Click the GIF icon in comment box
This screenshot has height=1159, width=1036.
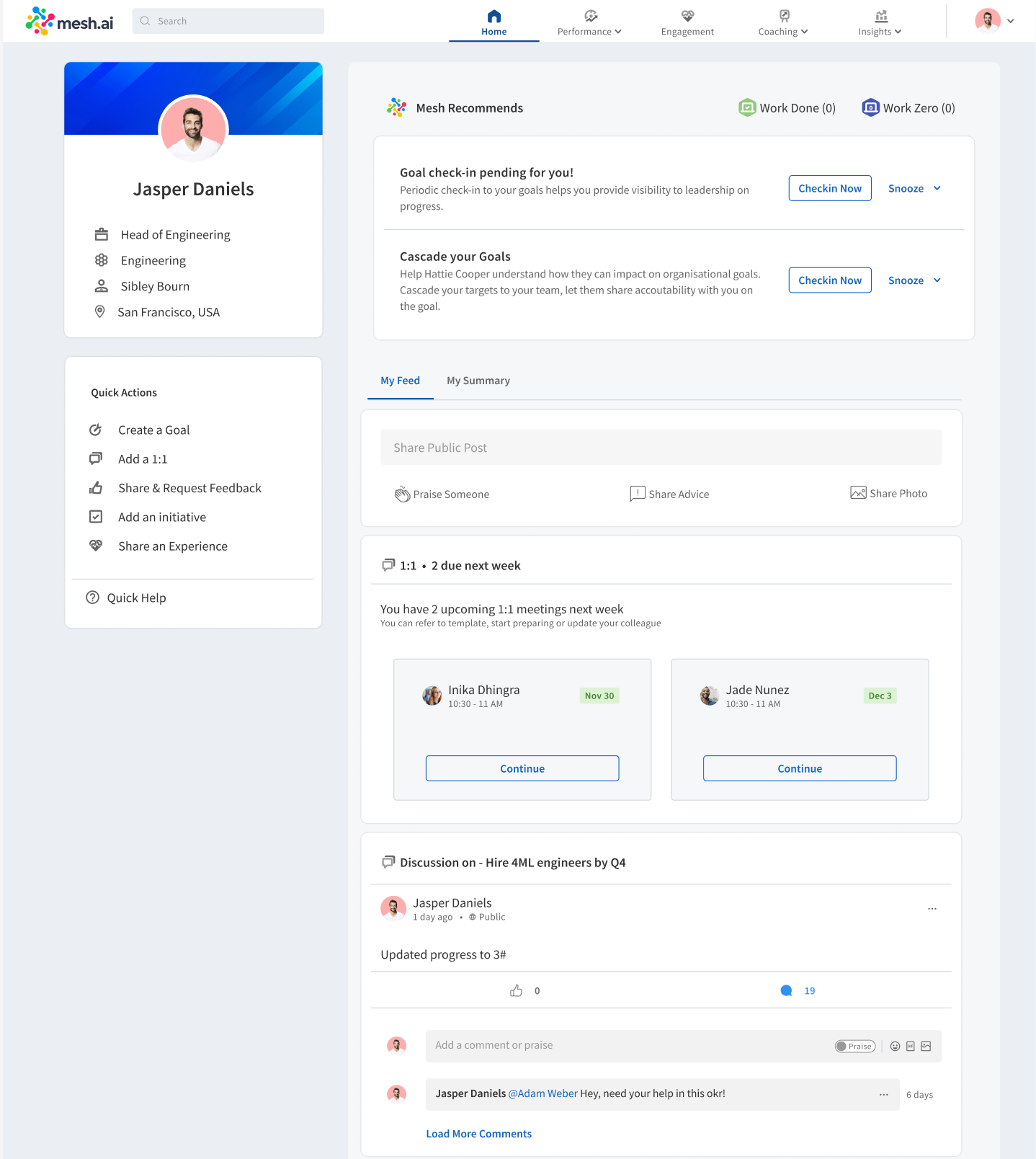pos(911,1047)
